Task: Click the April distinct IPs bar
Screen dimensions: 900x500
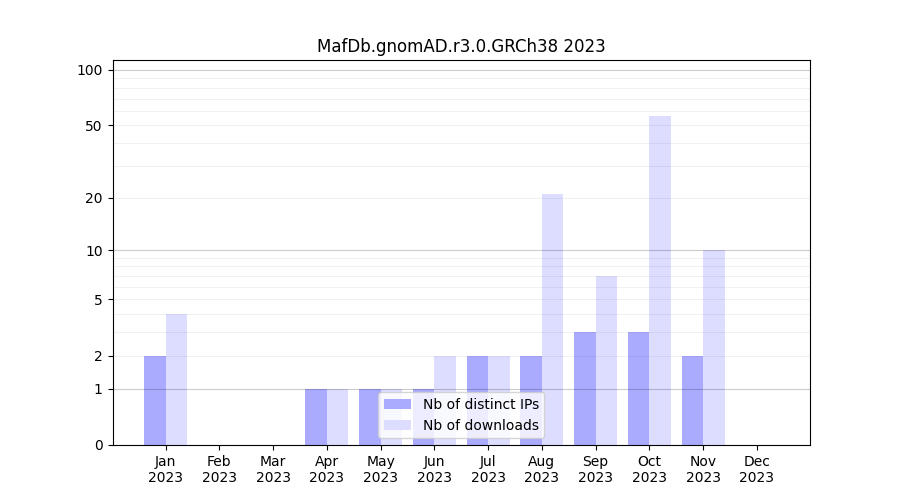Action: coord(316,417)
